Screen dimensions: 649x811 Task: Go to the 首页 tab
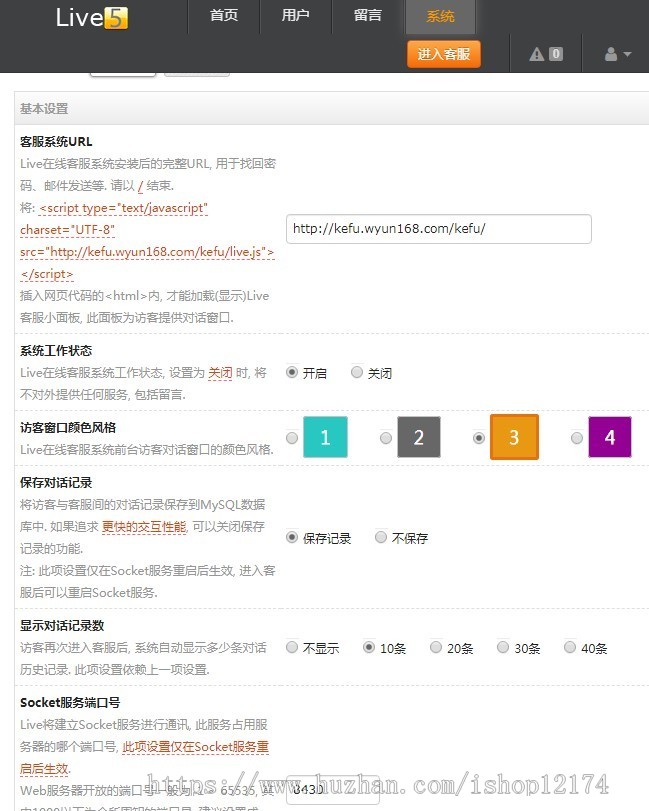pos(224,16)
